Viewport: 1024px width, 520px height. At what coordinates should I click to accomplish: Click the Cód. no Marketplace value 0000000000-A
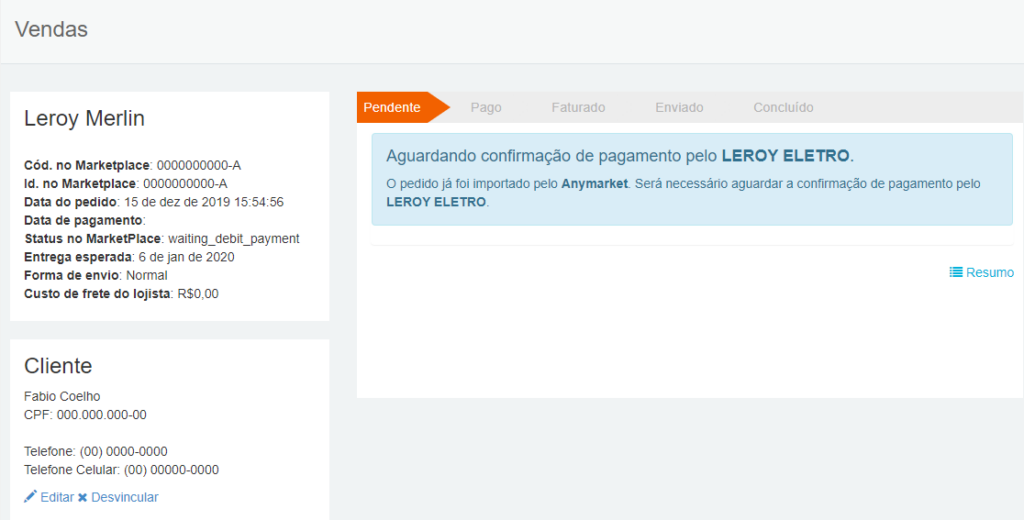(x=199, y=165)
